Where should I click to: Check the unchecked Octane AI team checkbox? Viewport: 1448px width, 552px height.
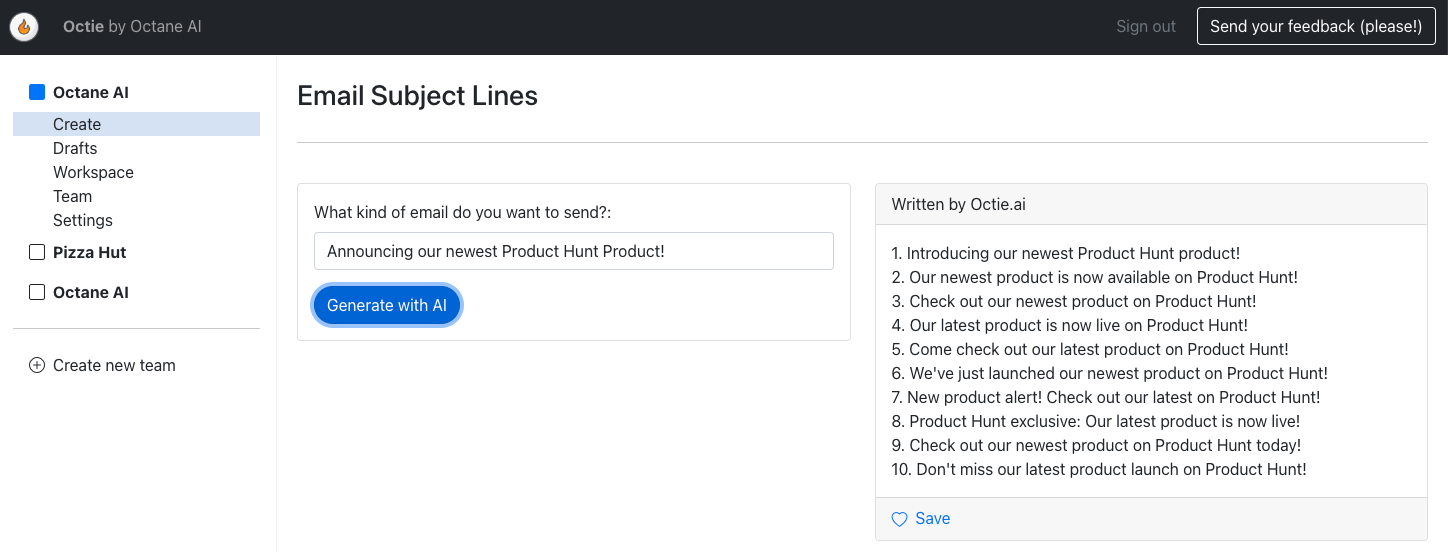click(x=37, y=292)
